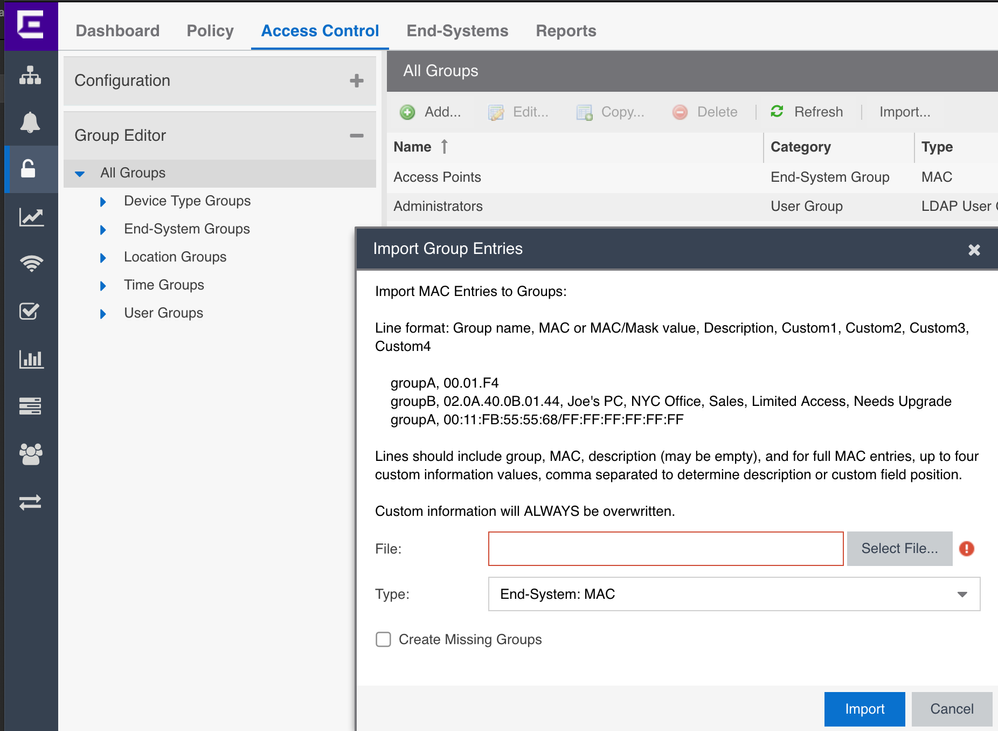Collapse the Group Editor panel
This screenshot has height=731, width=998.
pos(356,136)
